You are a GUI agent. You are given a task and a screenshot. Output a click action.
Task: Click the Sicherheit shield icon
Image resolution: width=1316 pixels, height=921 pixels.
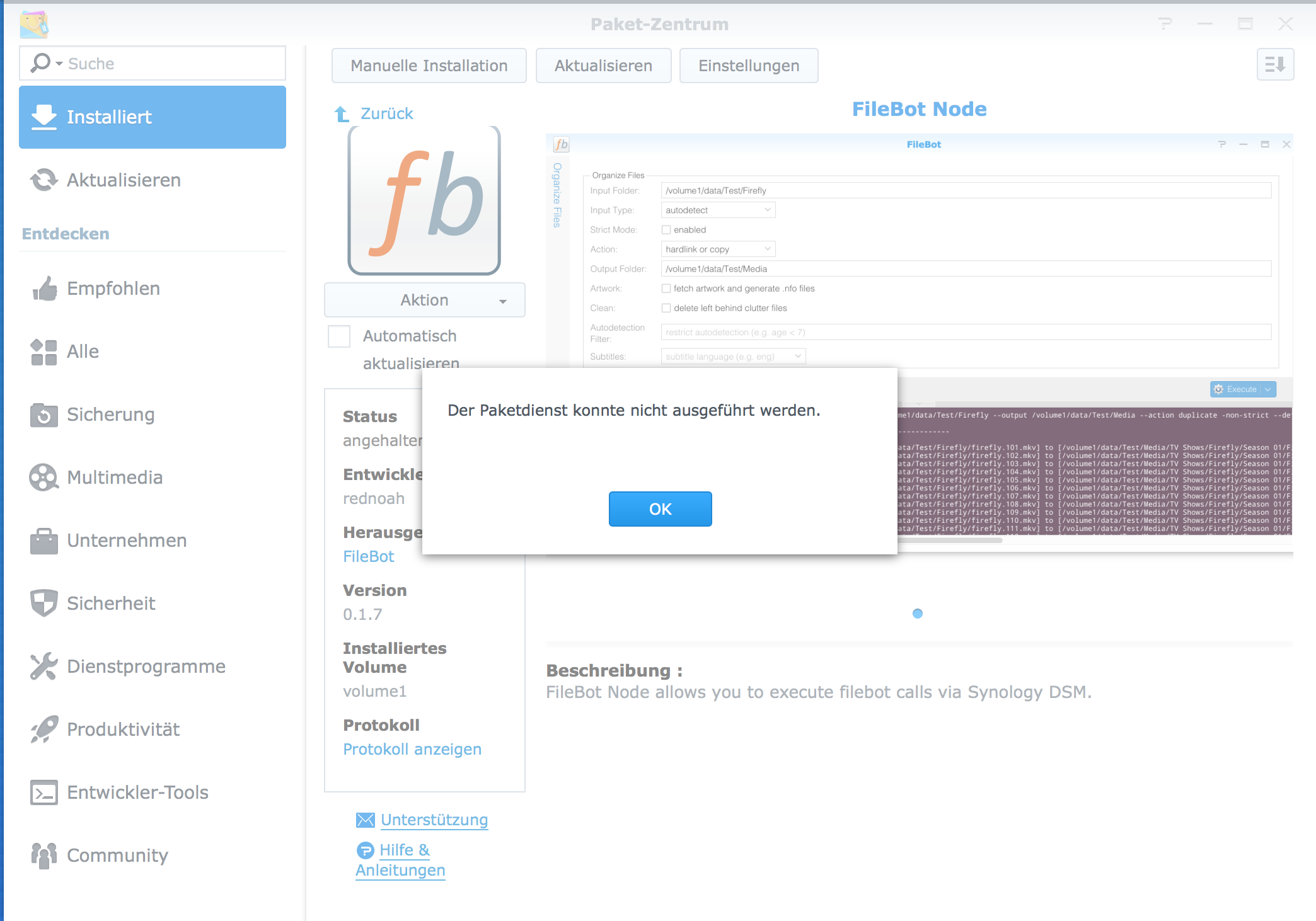pos(44,604)
